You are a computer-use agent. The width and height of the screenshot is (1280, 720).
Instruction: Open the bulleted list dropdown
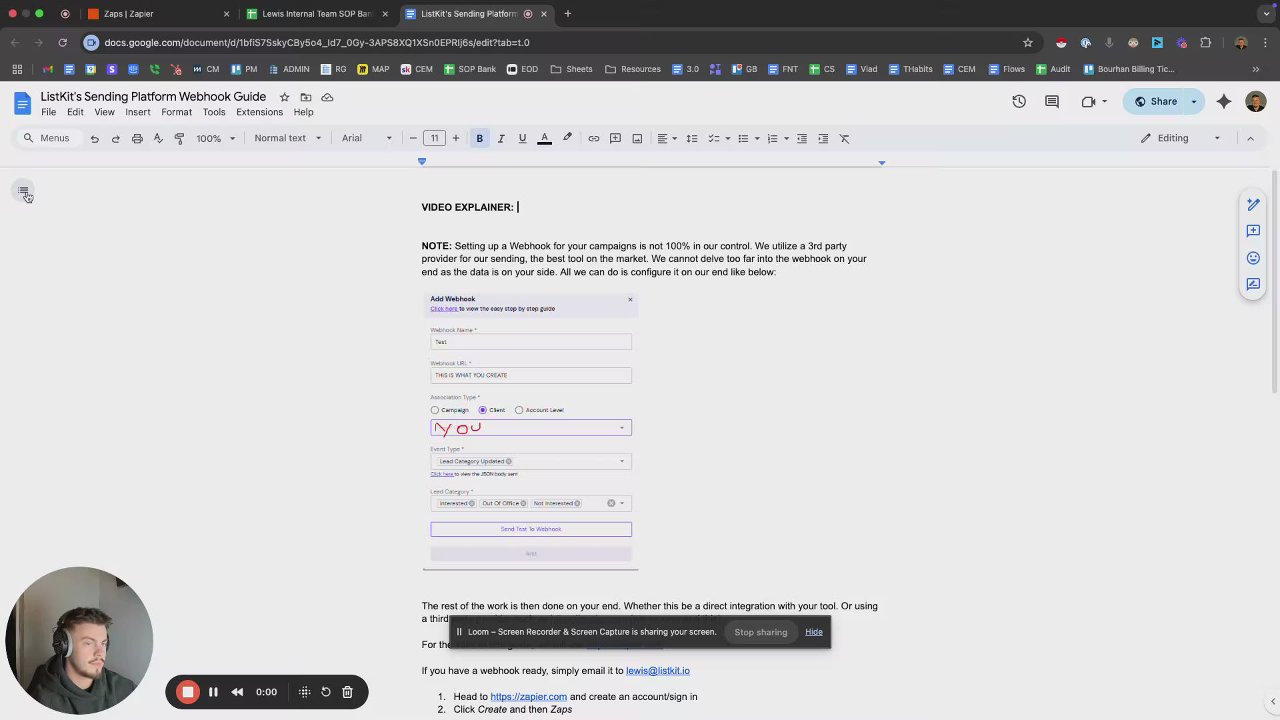(x=748, y=138)
